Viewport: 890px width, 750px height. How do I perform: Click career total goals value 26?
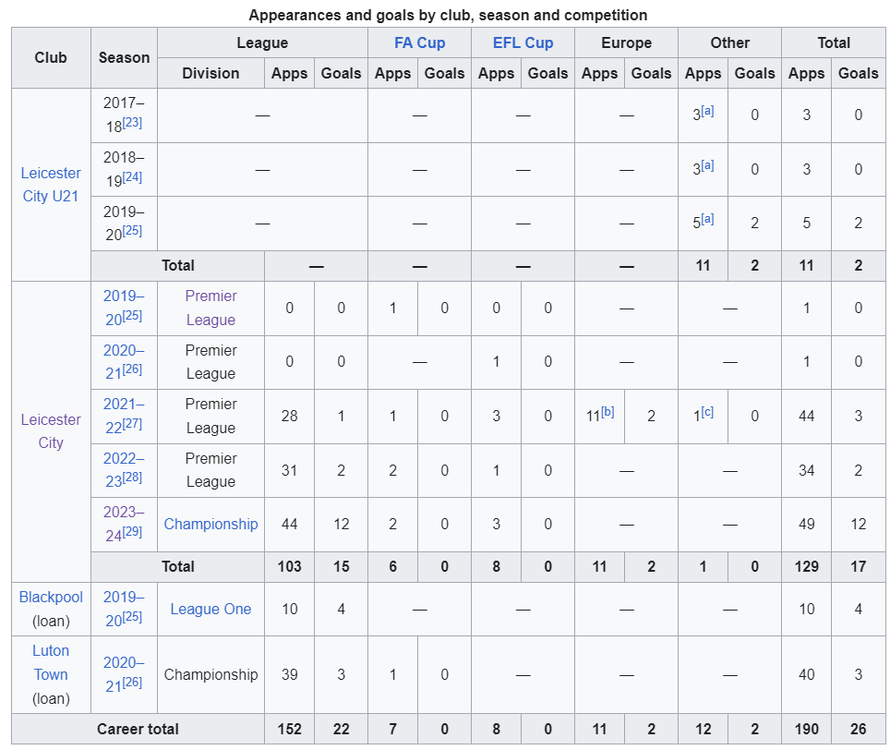coord(858,729)
